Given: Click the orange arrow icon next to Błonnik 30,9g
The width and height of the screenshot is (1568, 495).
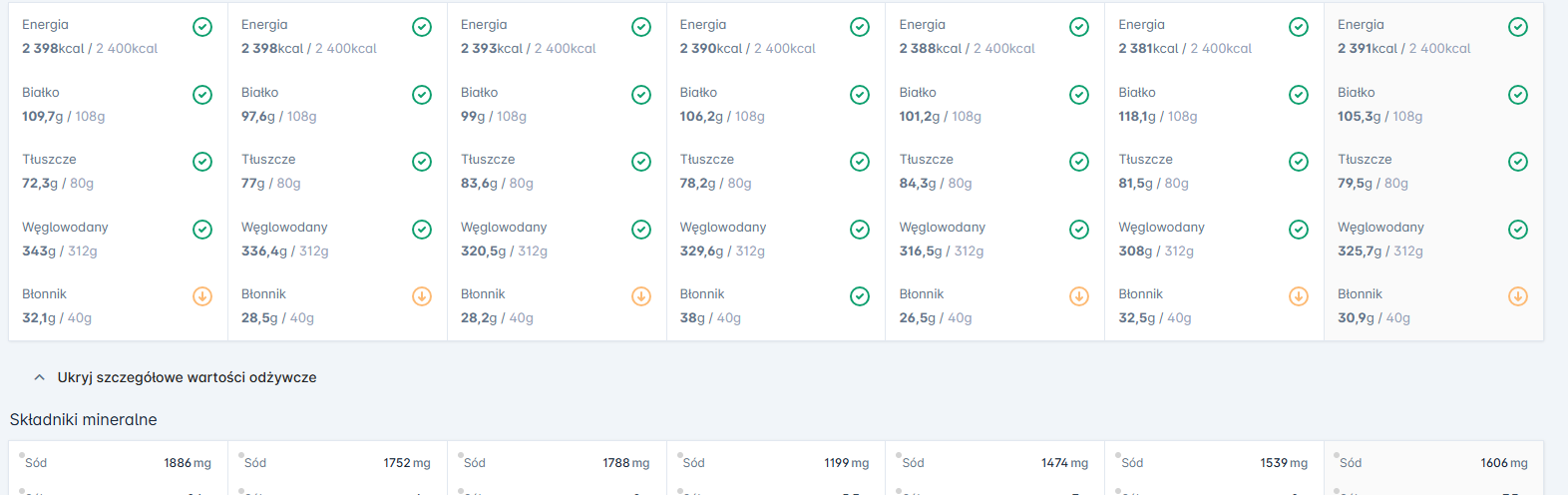Looking at the screenshot, I should pyautogui.click(x=1518, y=296).
